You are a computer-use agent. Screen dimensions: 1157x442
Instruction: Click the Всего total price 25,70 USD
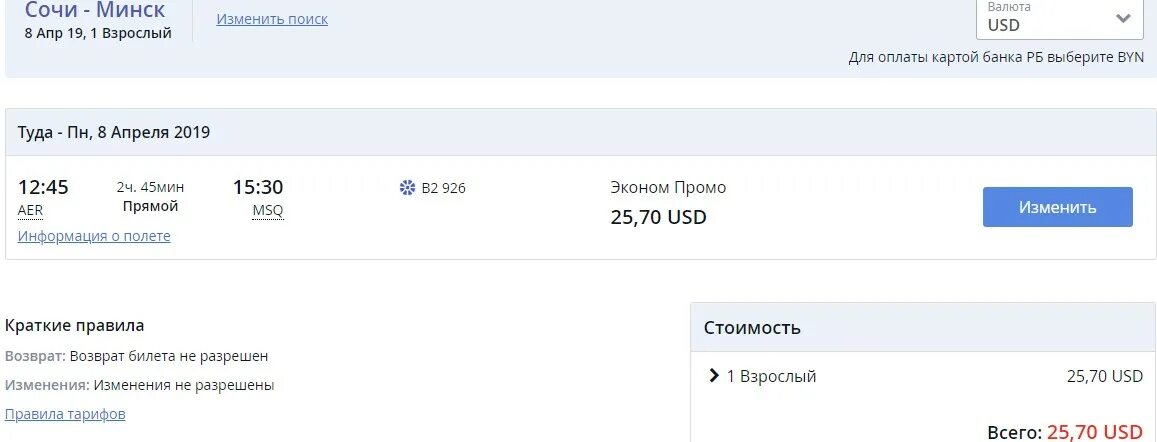[x=1094, y=432]
